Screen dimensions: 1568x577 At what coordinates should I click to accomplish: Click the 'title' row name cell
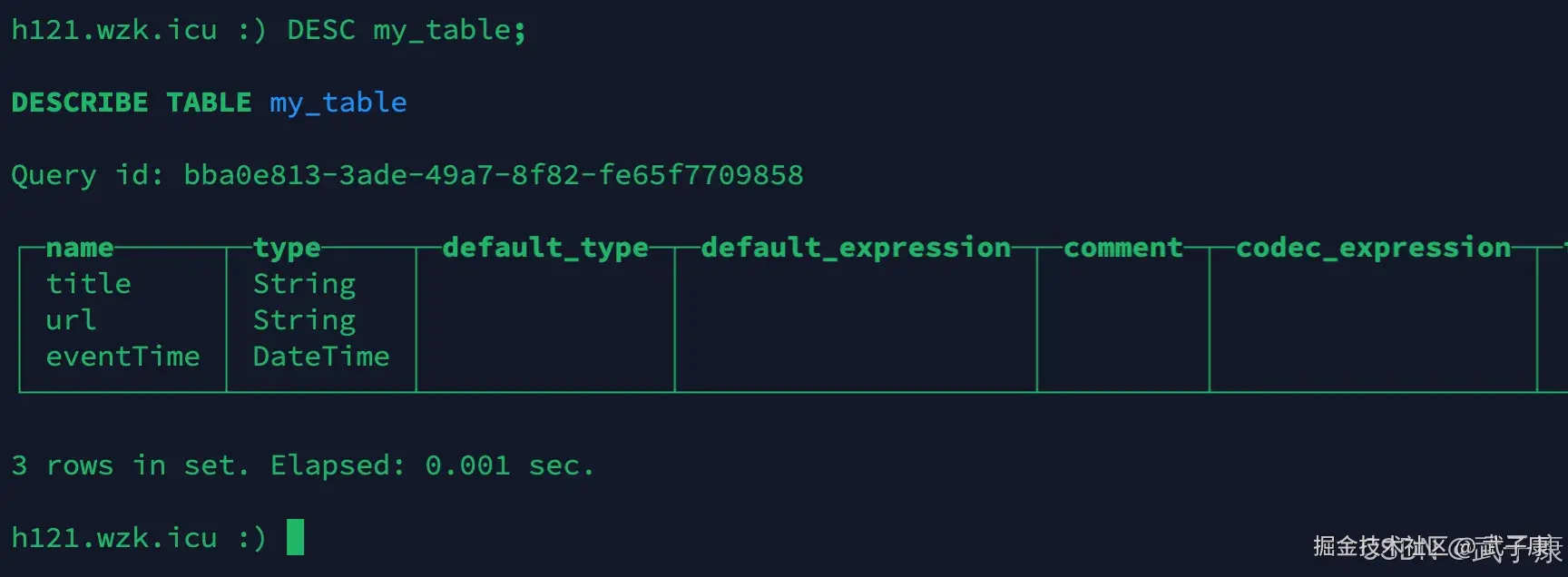pos(89,284)
